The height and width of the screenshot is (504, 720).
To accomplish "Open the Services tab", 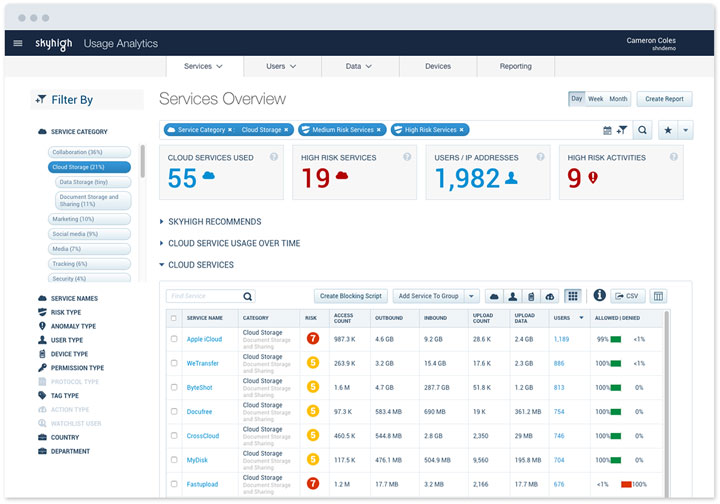I will pyautogui.click(x=203, y=66).
